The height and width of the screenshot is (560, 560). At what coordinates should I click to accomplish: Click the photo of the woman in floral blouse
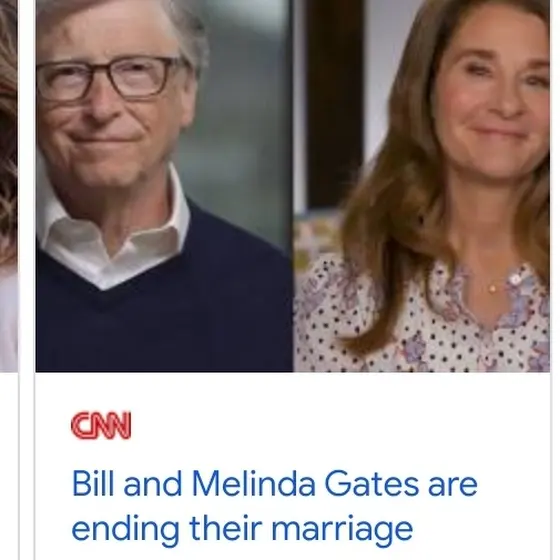click(422, 186)
